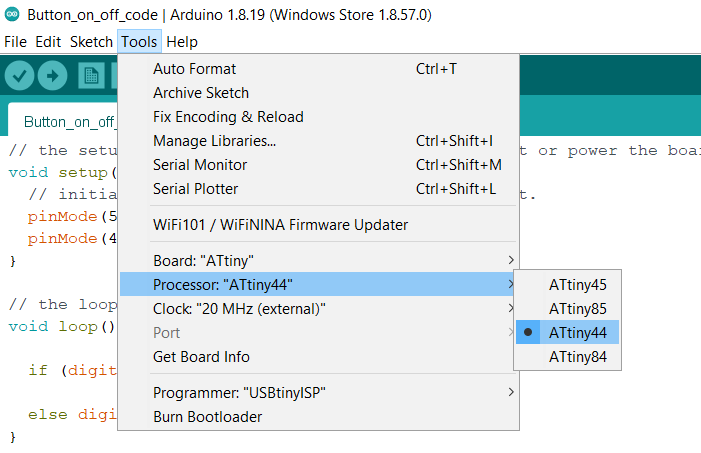Viewport: 701px width, 453px height.
Task: Open the File menu
Action: (16, 42)
